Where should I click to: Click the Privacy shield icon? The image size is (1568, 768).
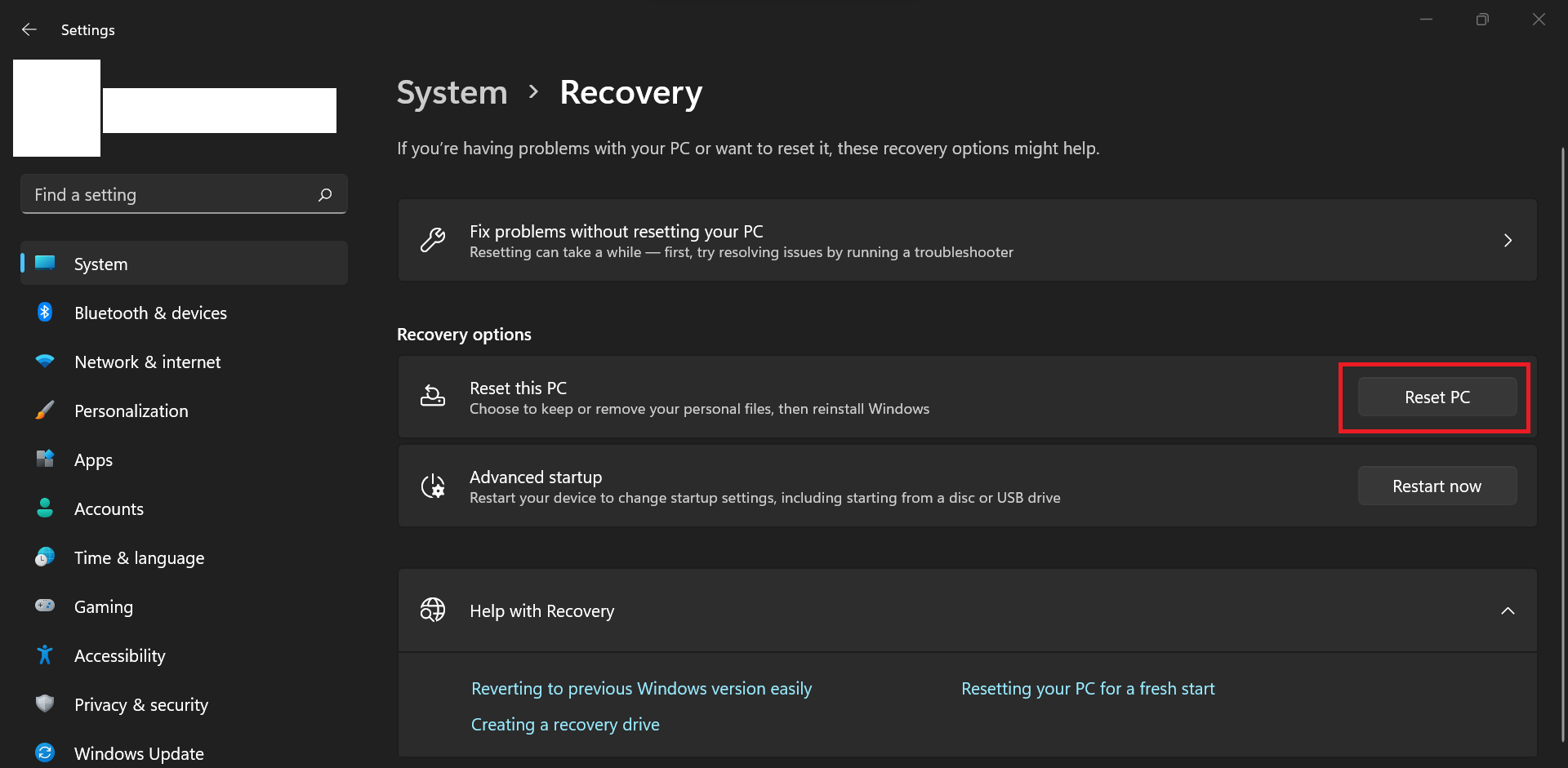(x=45, y=704)
